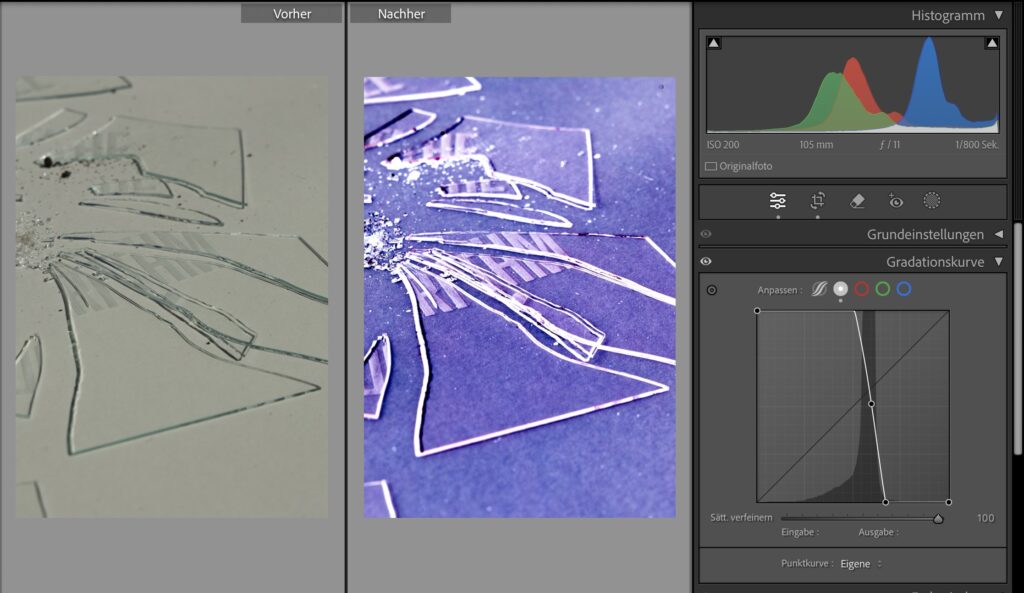
Task: Click the f / 11 aperture text
Action: pos(889,145)
